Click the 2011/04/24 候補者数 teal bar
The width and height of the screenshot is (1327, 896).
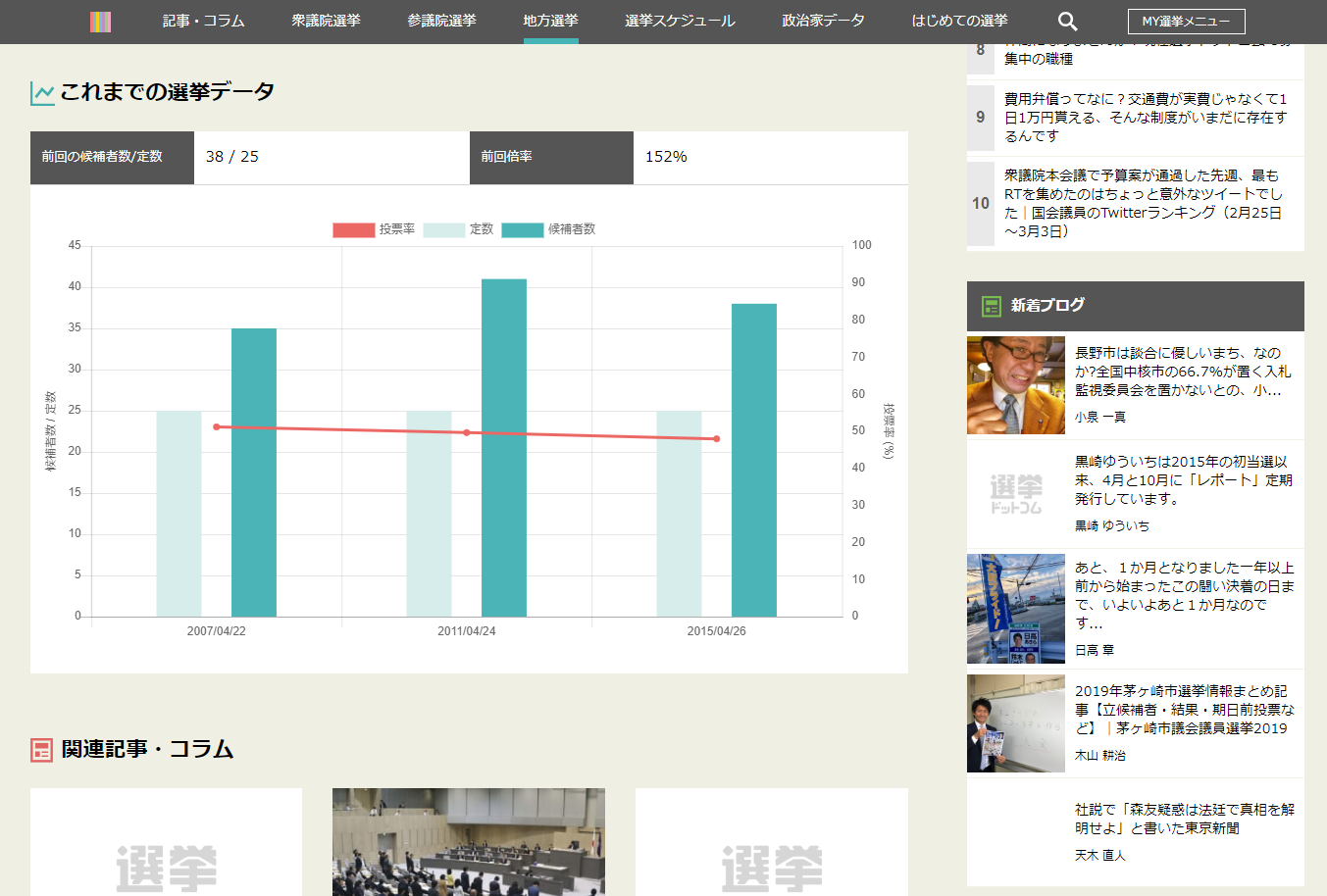click(503, 447)
